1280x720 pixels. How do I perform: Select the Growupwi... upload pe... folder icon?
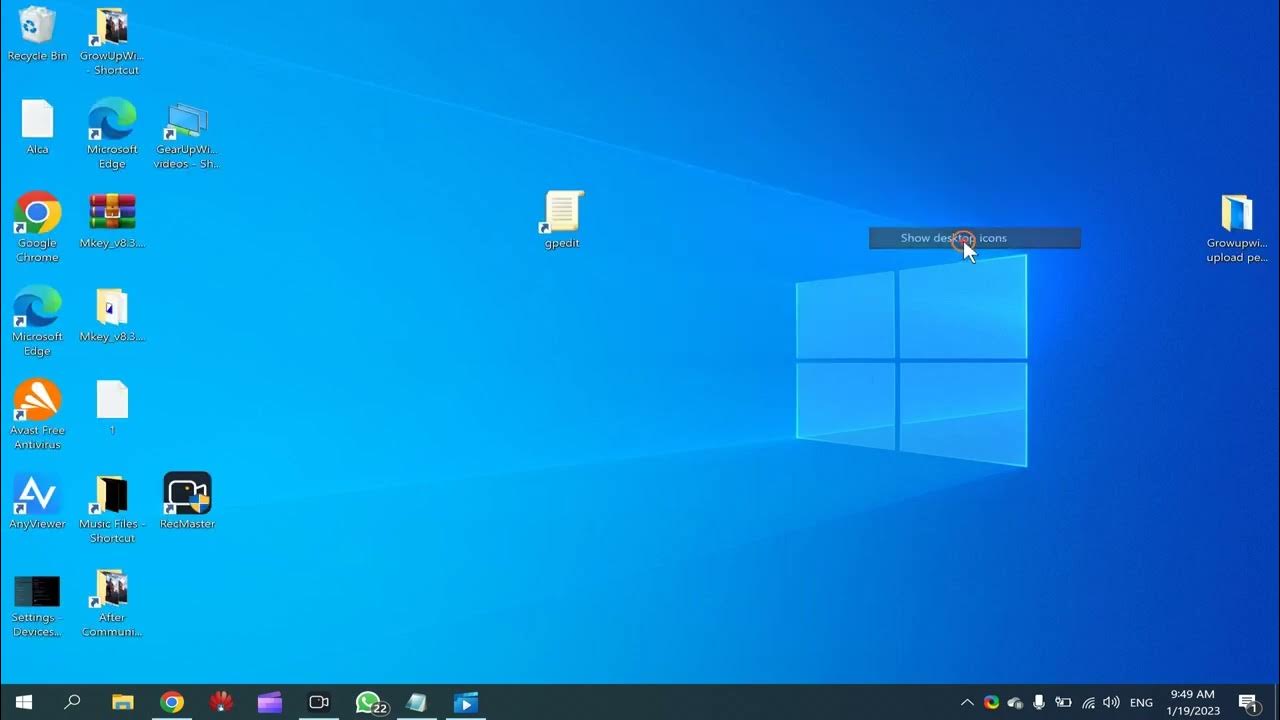click(1237, 228)
